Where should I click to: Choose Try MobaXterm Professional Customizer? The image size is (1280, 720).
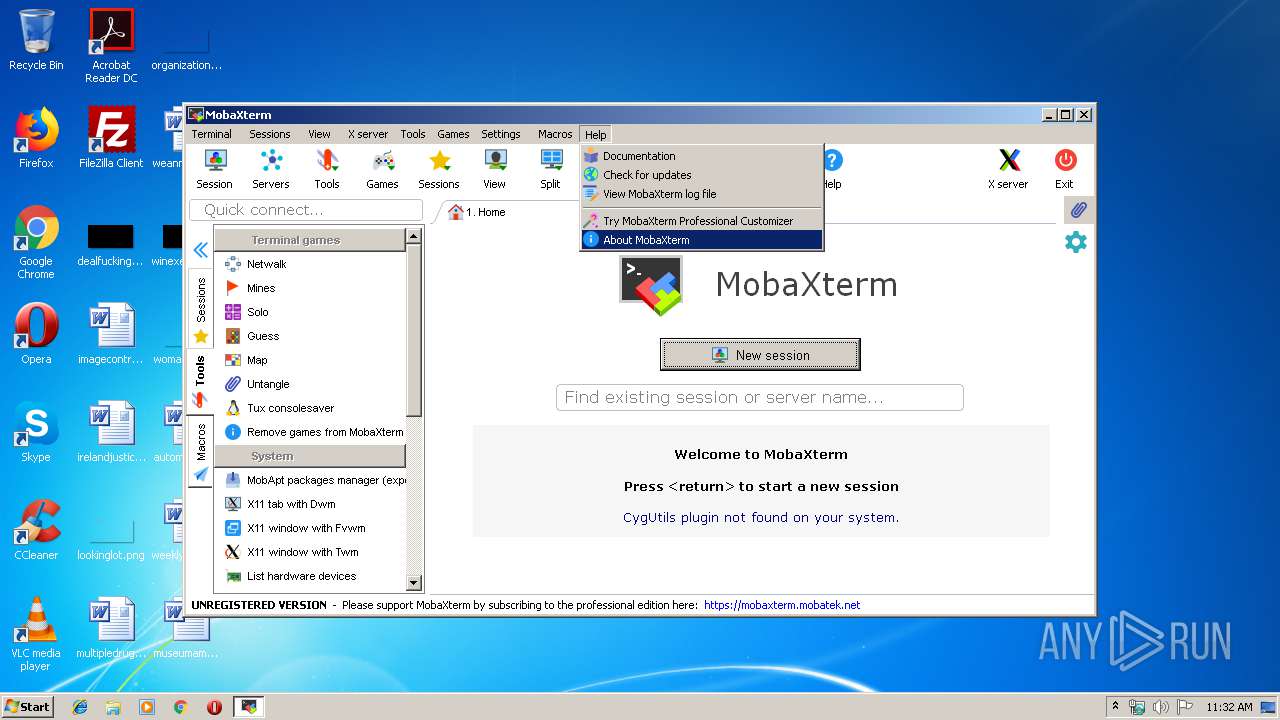(x=702, y=221)
